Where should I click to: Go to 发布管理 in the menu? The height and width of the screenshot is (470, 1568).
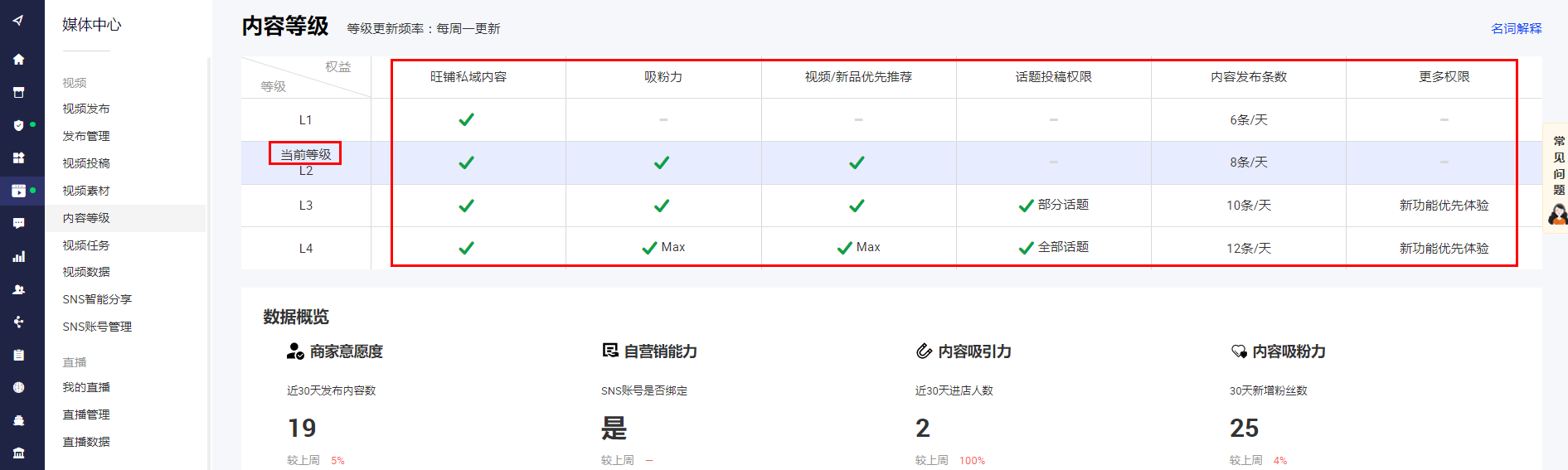pos(86,136)
